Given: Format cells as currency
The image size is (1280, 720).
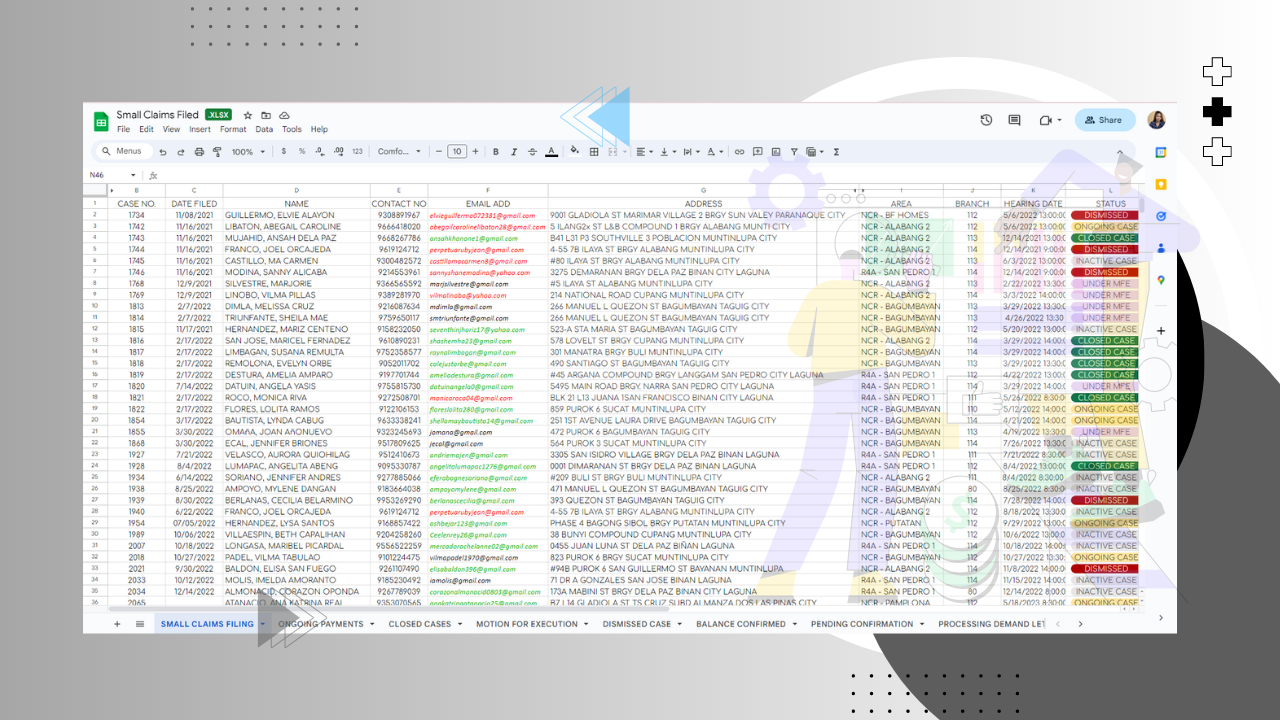Looking at the screenshot, I should tap(284, 152).
